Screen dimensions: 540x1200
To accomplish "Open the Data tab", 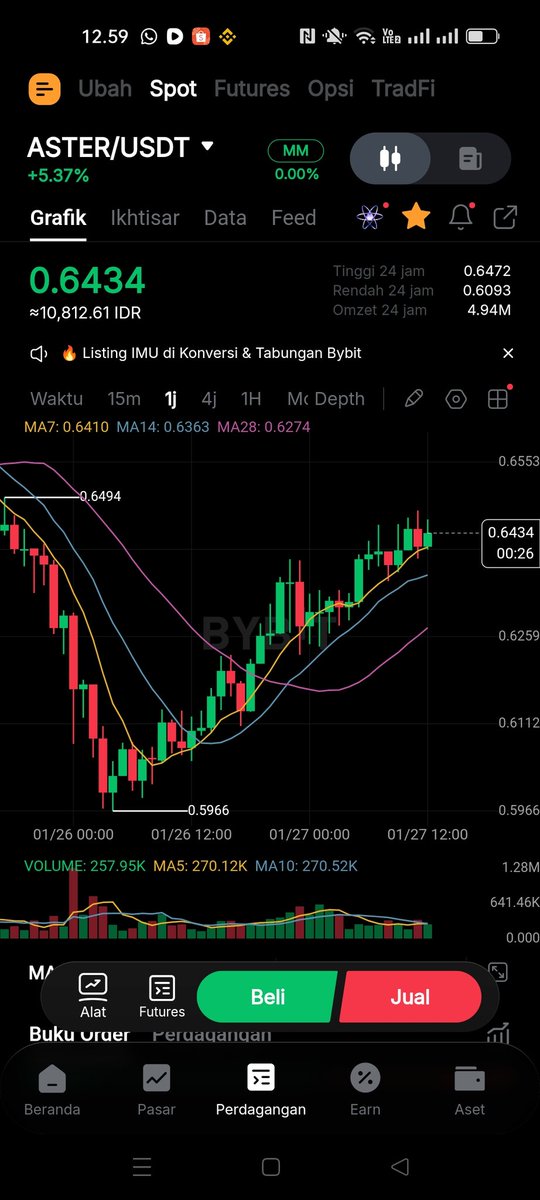I will [x=225, y=218].
